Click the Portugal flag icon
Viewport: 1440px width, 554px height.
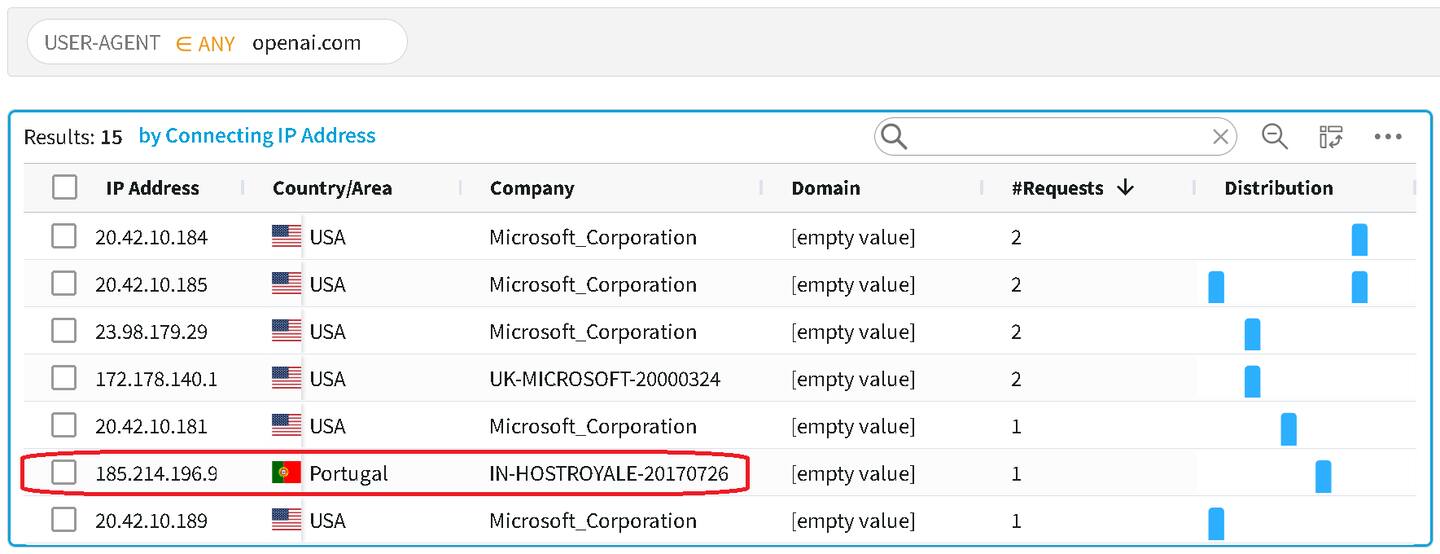[x=286, y=473]
